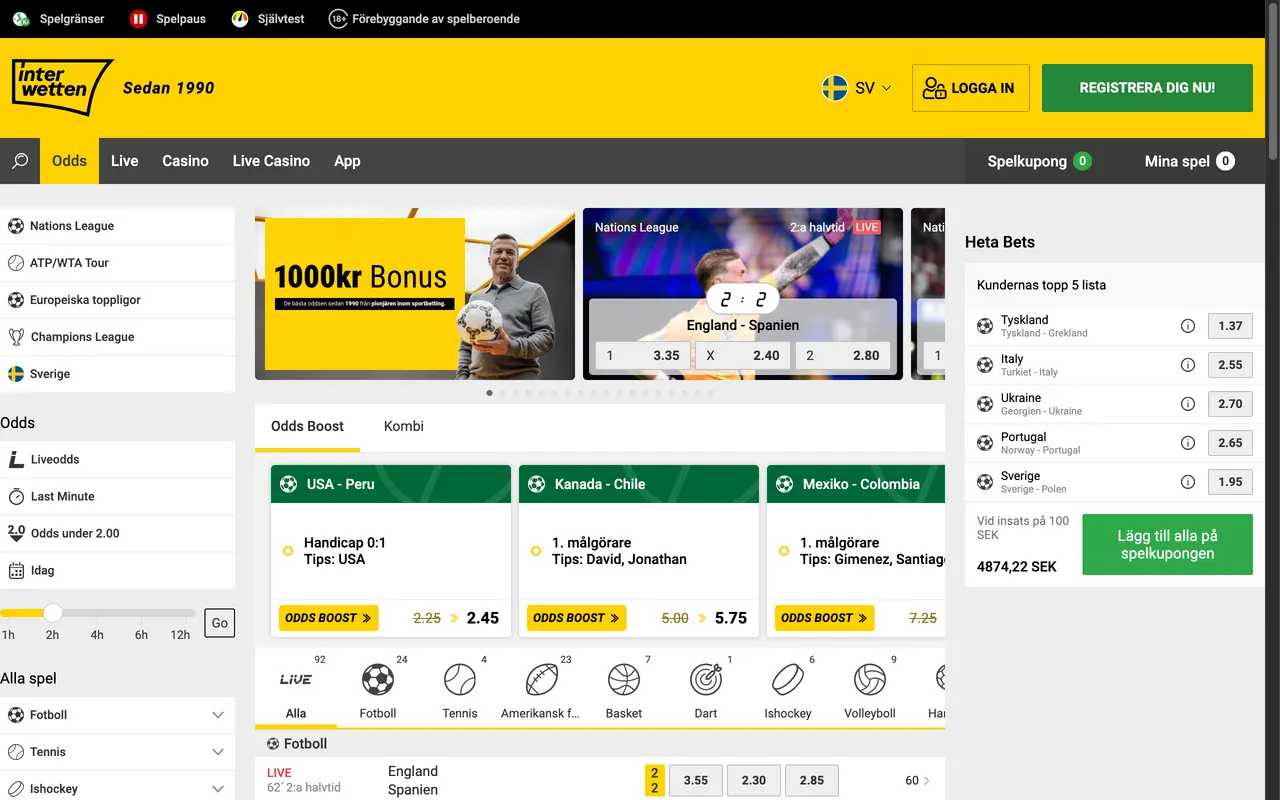
Task: Select banner draw odds X 2.40
Action: tap(743, 355)
